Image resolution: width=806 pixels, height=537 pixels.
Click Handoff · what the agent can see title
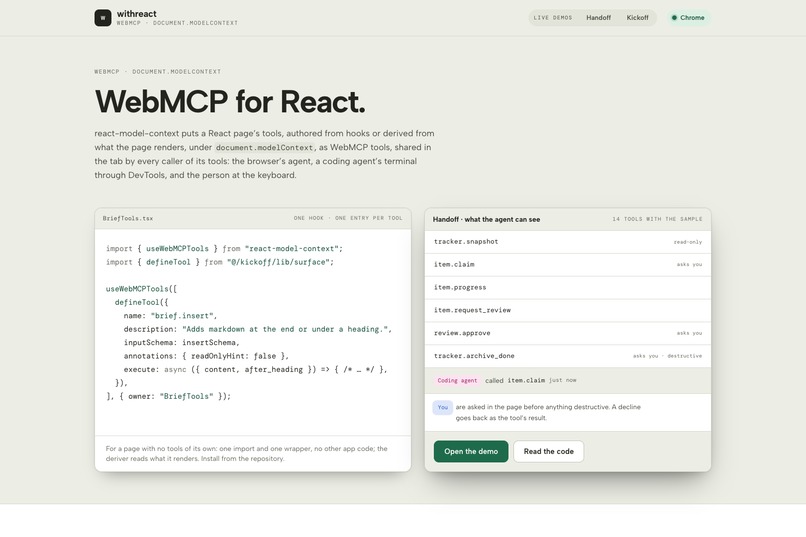tap(486, 219)
